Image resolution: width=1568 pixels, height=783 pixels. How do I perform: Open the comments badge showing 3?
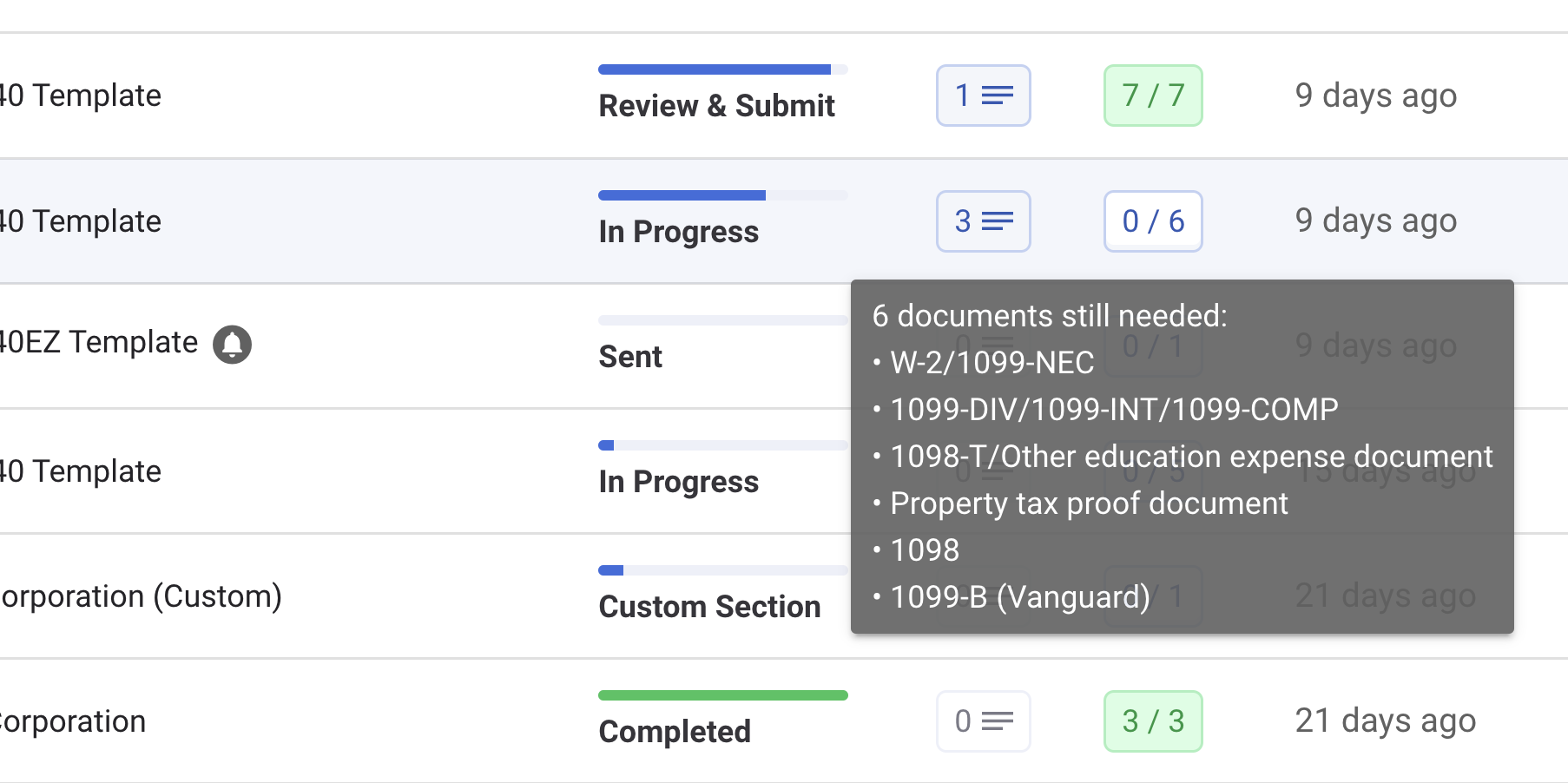pyautogui.click(x=983, y=221)
